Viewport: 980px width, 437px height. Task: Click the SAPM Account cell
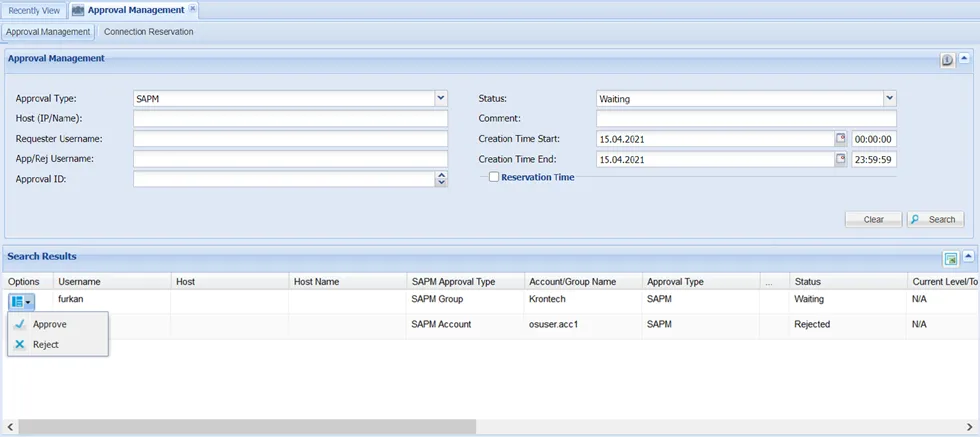coord(465,324)
